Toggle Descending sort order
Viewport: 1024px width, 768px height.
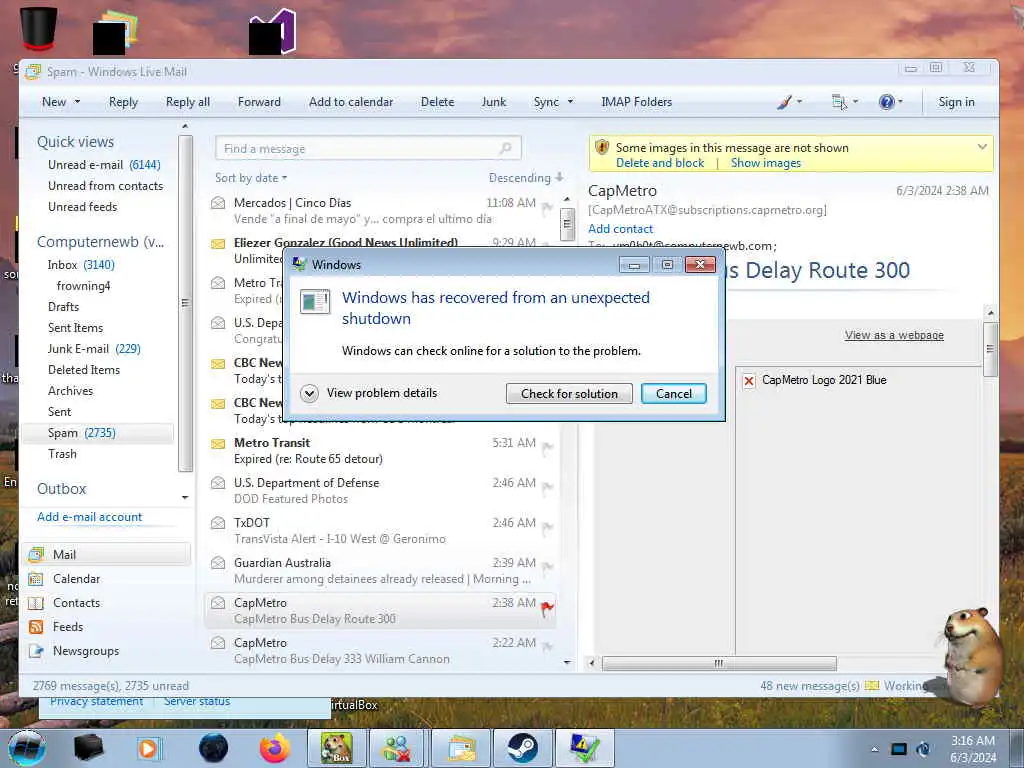coord(526,178)
